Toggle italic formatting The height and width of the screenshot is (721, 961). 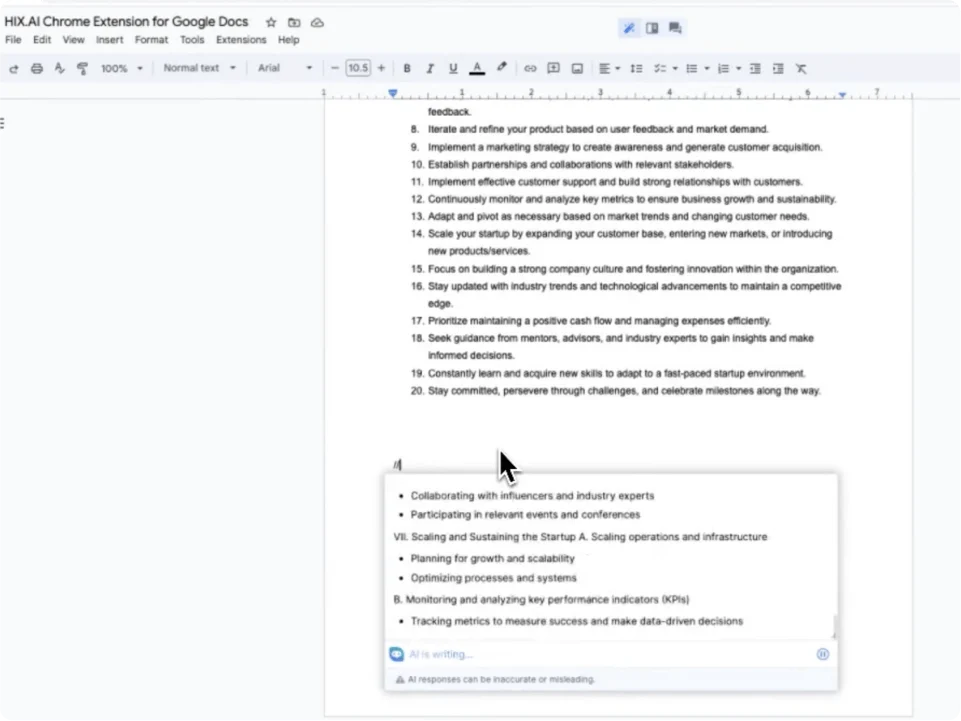tap(430, 68)
